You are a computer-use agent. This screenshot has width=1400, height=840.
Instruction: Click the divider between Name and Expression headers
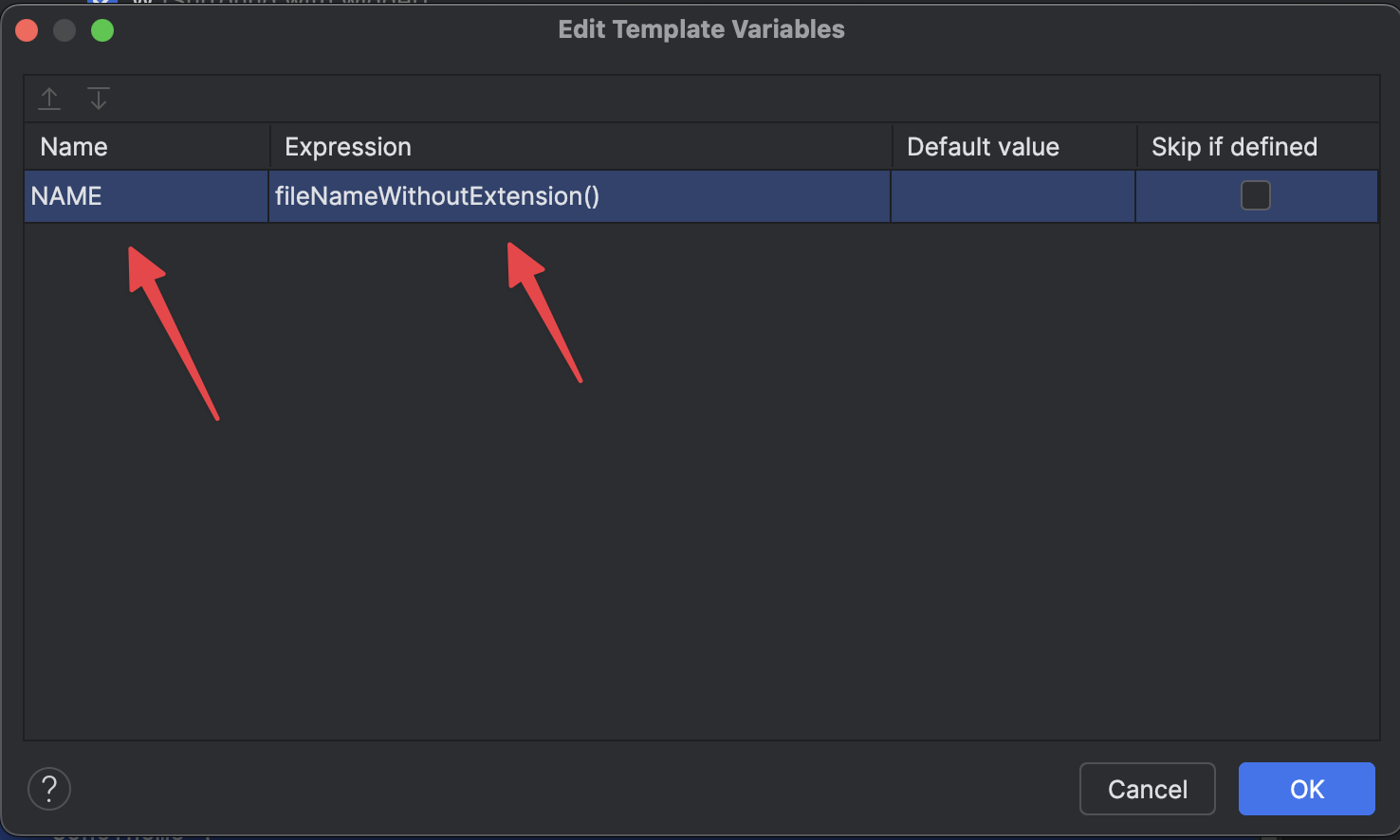pyautogui.click(x=270, y=147)
